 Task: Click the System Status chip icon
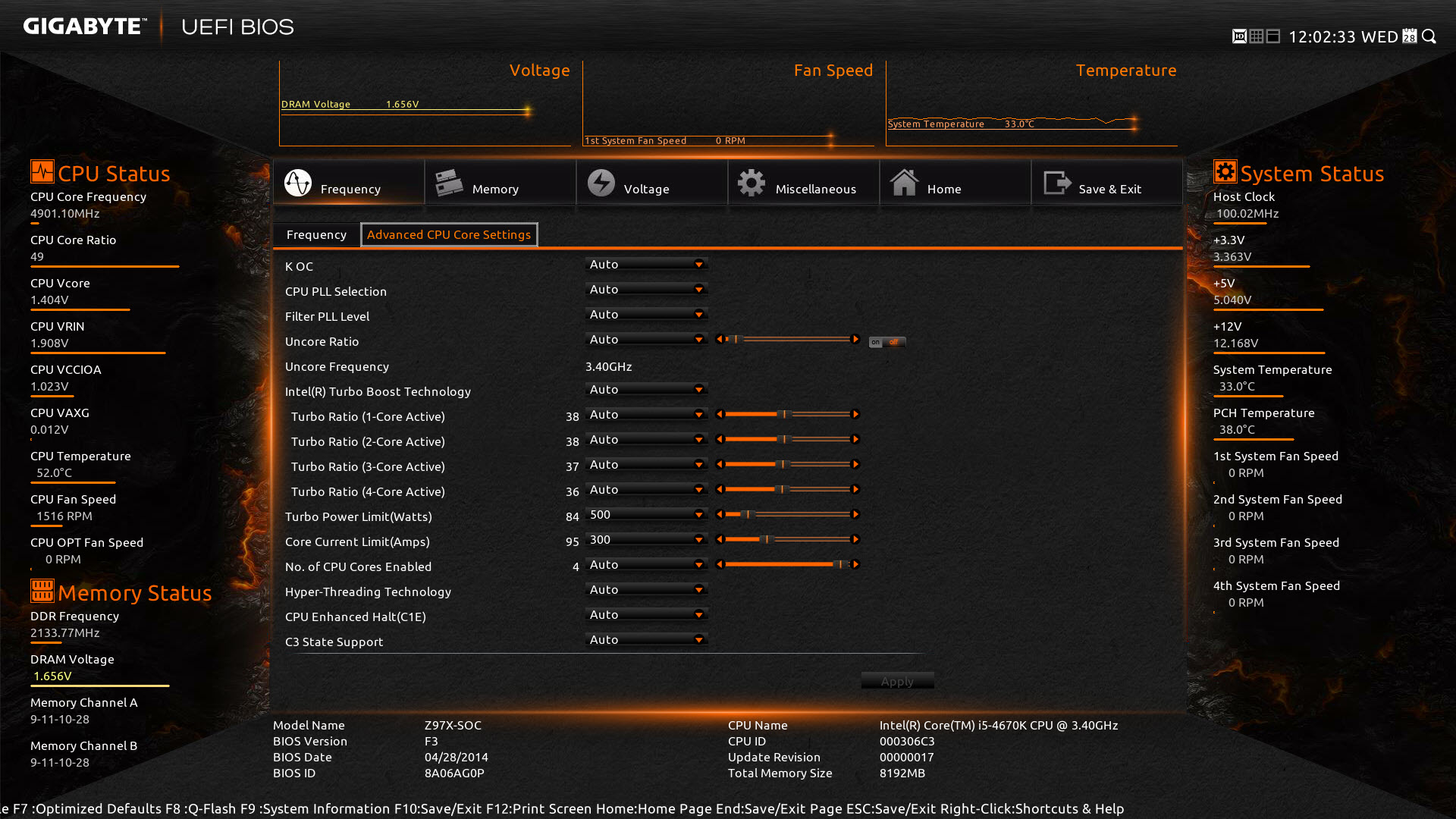1225,171
